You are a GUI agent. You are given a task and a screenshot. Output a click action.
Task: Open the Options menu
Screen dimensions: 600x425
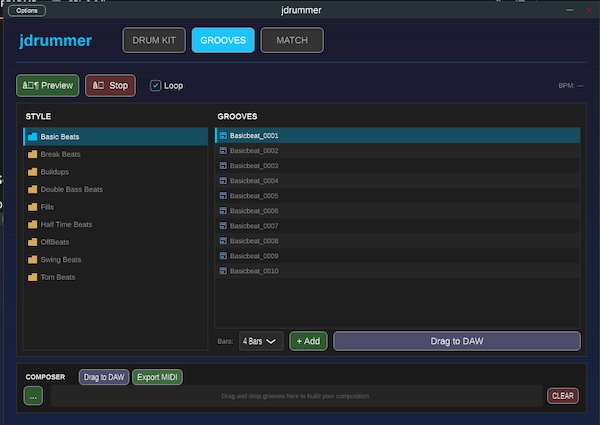[x=27, y=11]
